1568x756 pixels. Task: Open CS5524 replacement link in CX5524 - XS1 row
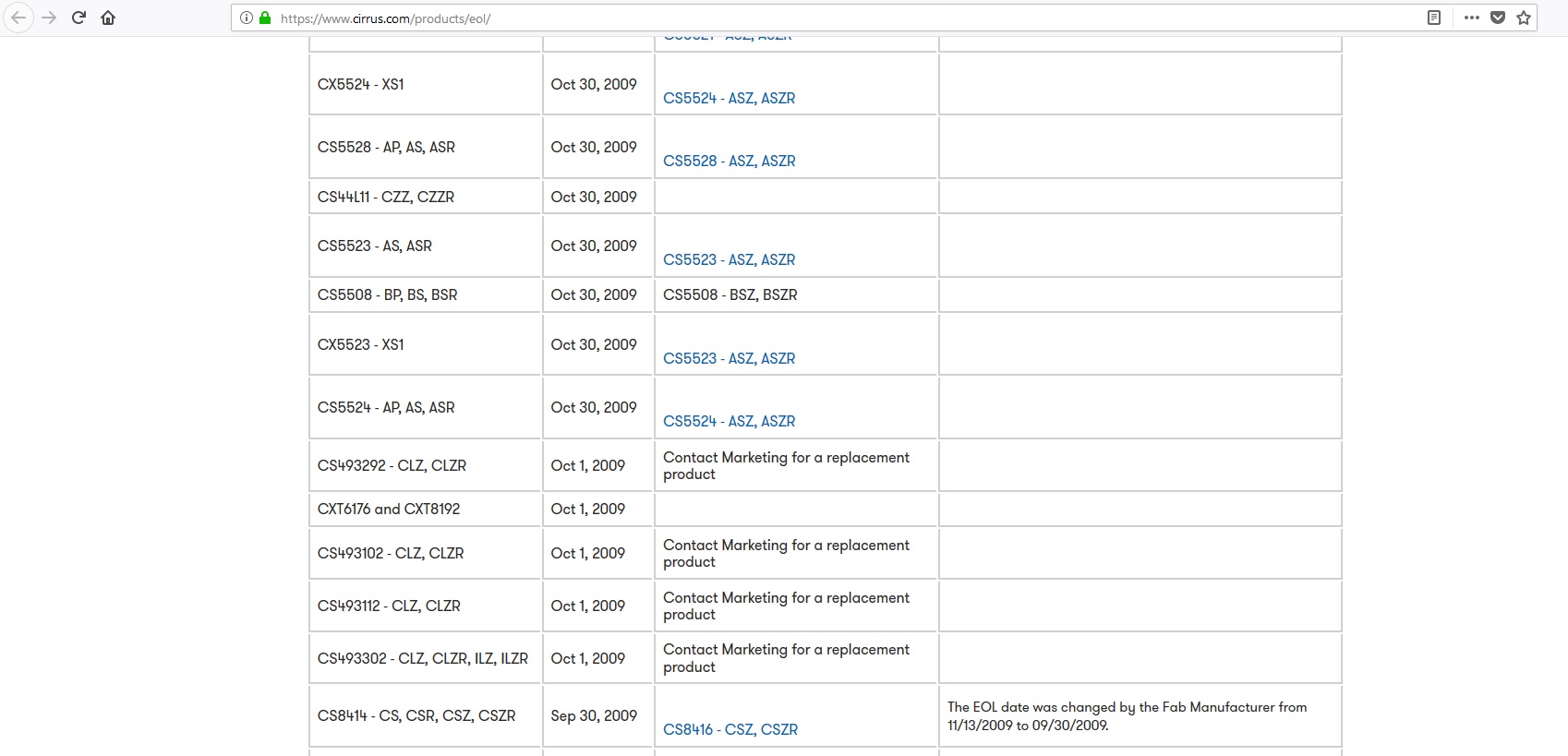point(729,98)
